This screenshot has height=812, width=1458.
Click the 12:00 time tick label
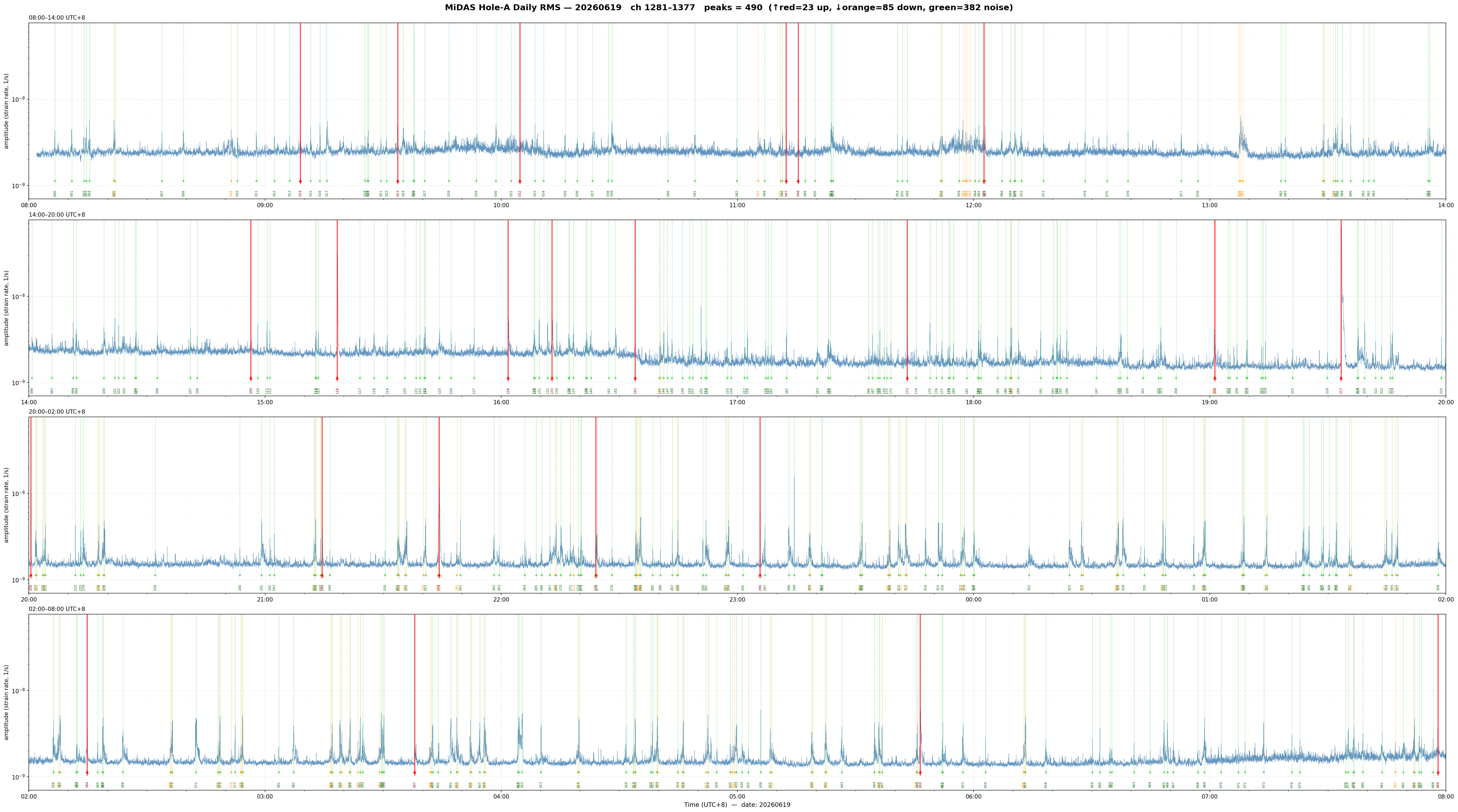[x=974, y=205]
